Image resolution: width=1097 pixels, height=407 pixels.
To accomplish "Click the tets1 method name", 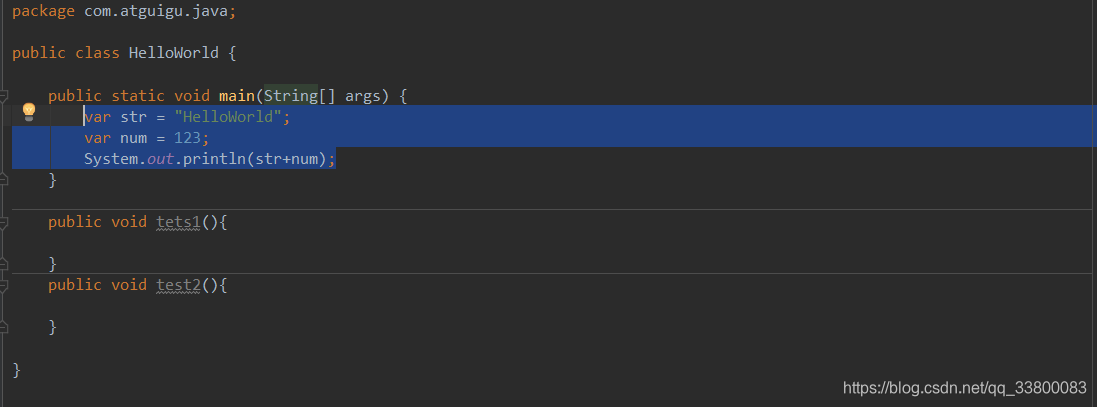I will click(x=178, y=222).
